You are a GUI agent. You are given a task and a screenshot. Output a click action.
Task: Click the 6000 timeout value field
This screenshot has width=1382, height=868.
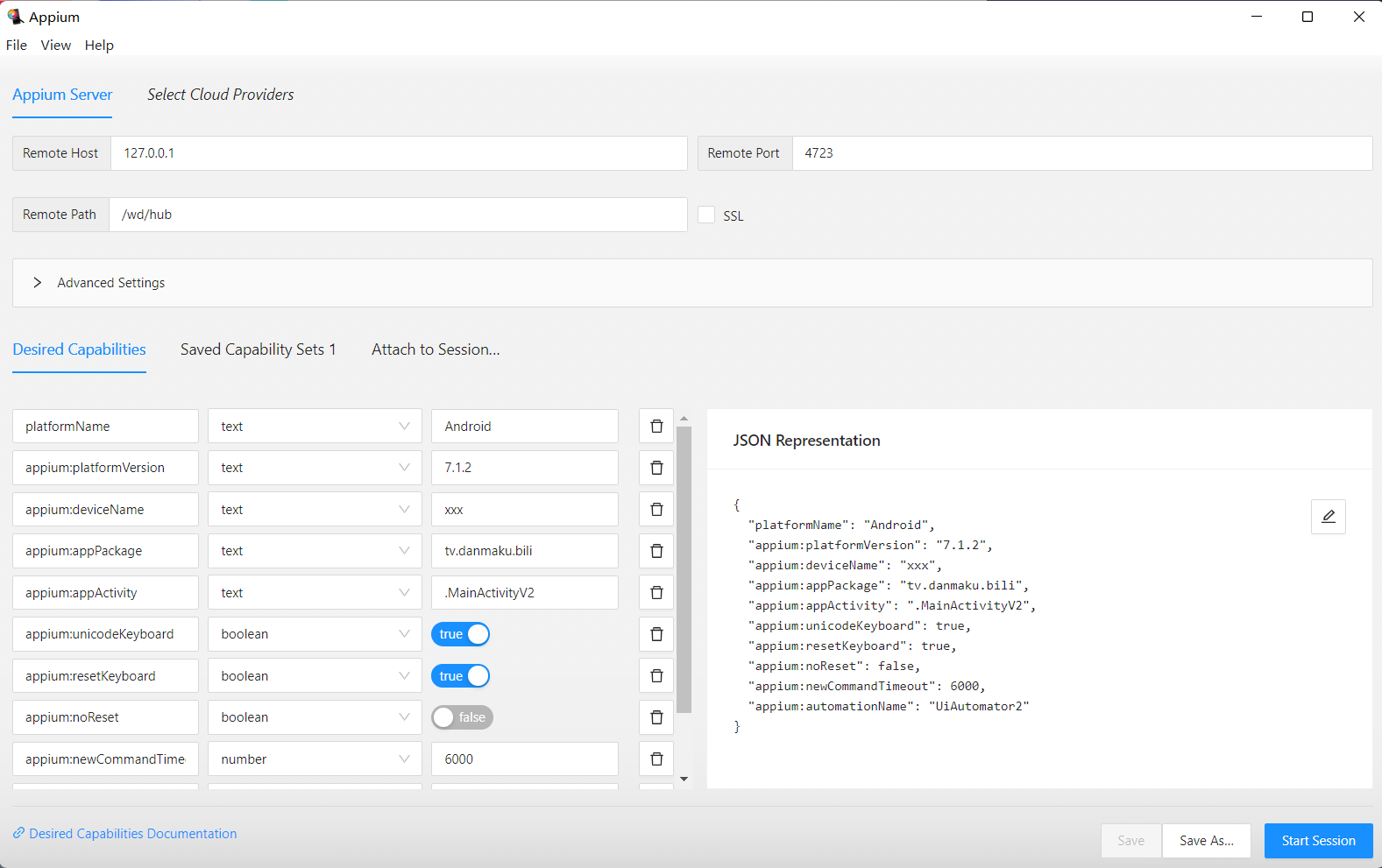tap(525, 759)
